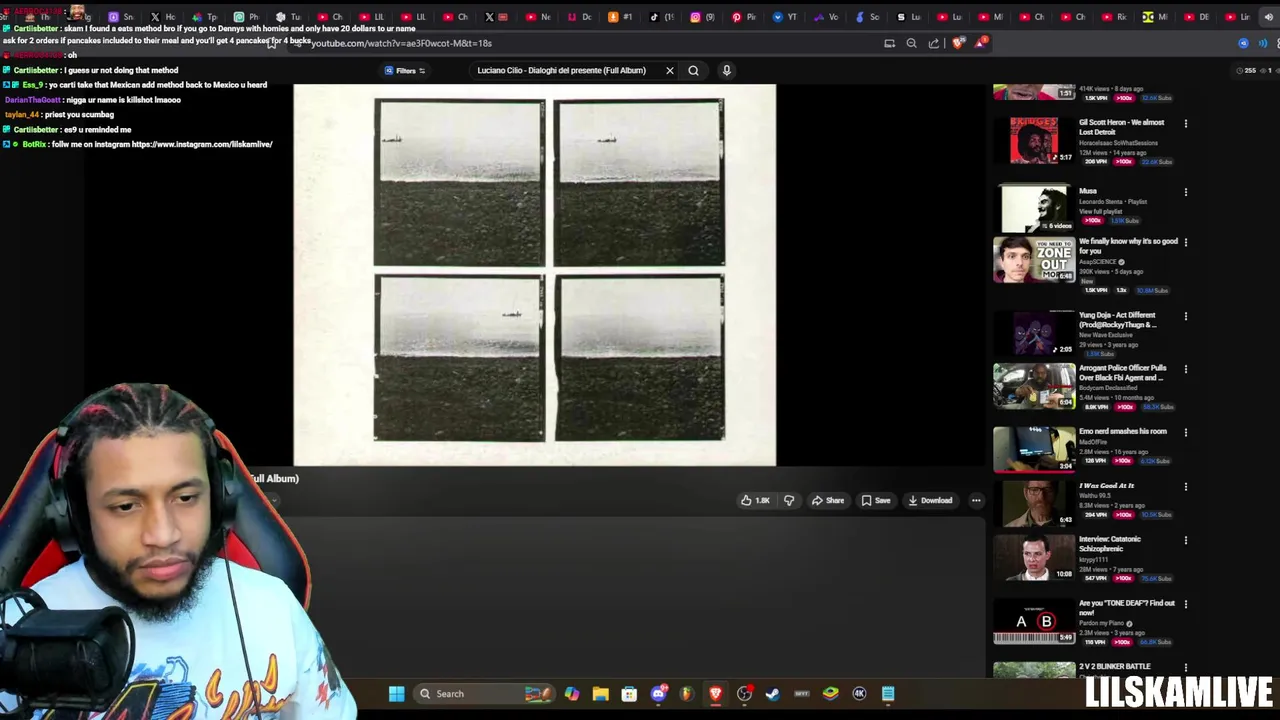The image size is (1280, 720).
Task: Open Notepad from the taskbar
Action: [x=888, y=694]
